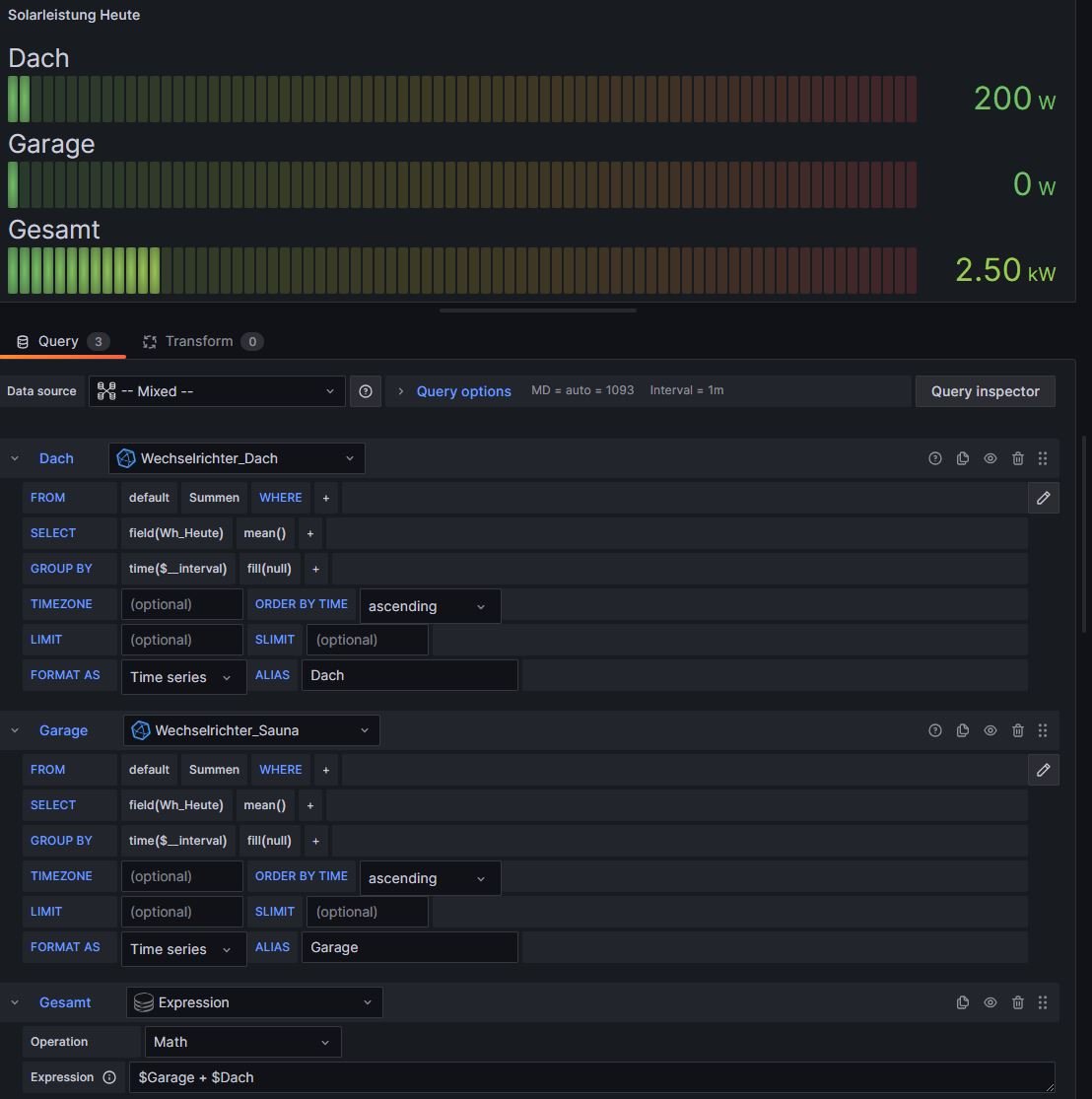Click the Gesamt bar gauge
The width and height of the screenshot is (1092, 1099).
pyautogui.click(x=461, y=271)
